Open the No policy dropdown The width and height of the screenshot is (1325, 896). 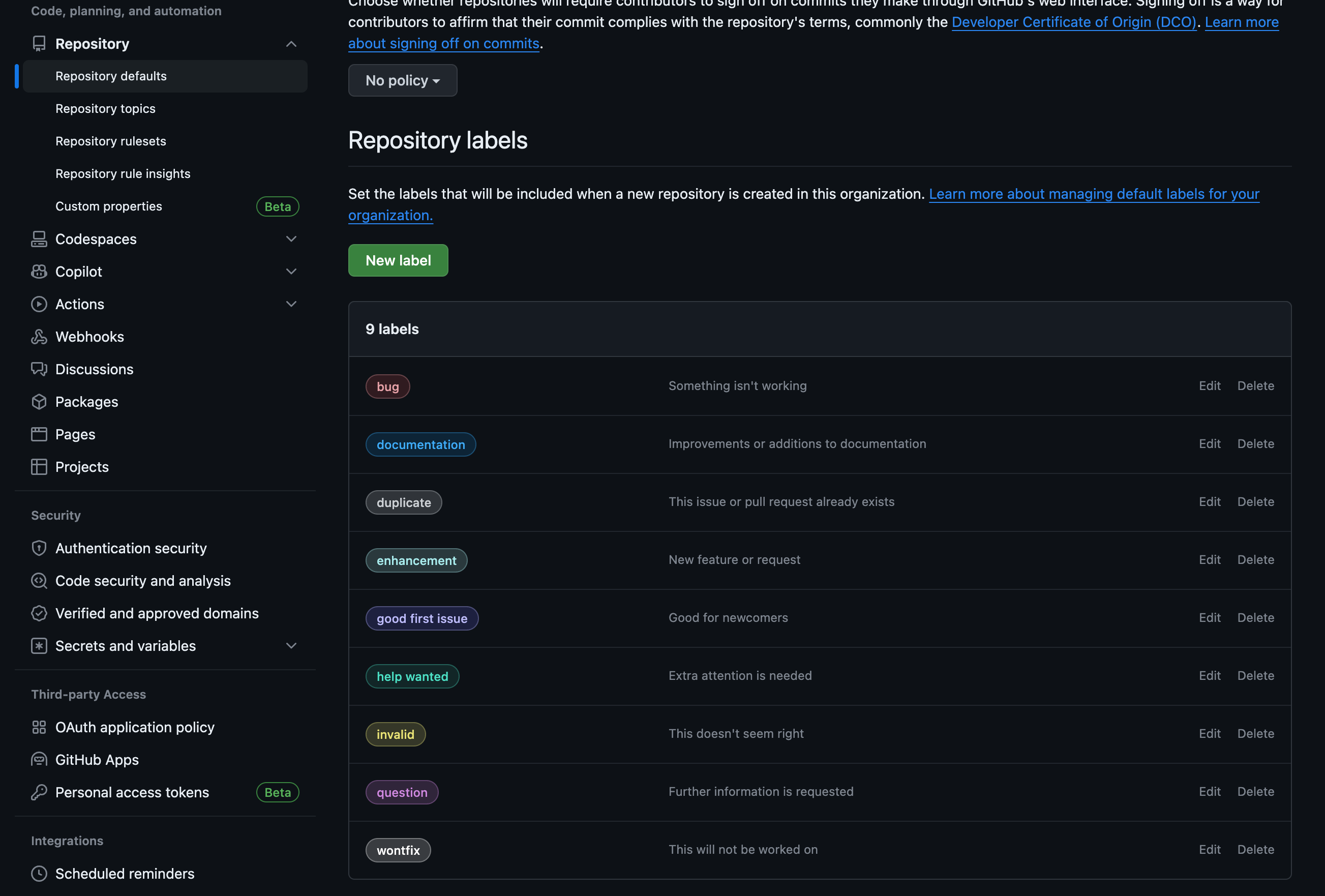point(403,80)
